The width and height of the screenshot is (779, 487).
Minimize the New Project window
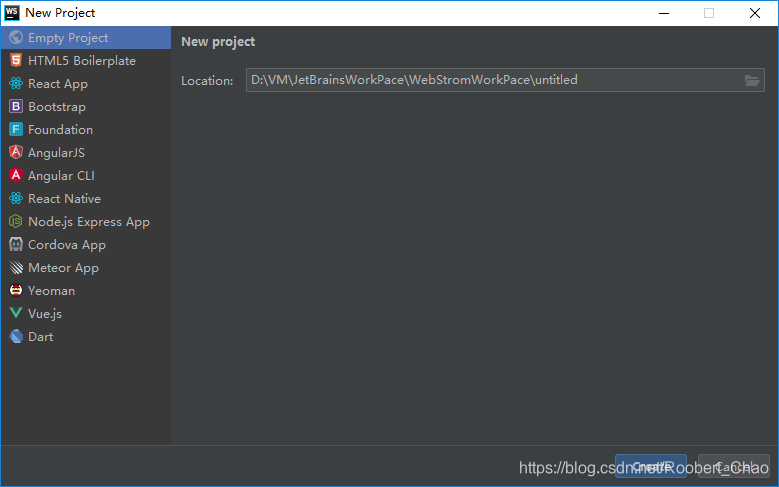pyautogui.click(x=664, y=13)
